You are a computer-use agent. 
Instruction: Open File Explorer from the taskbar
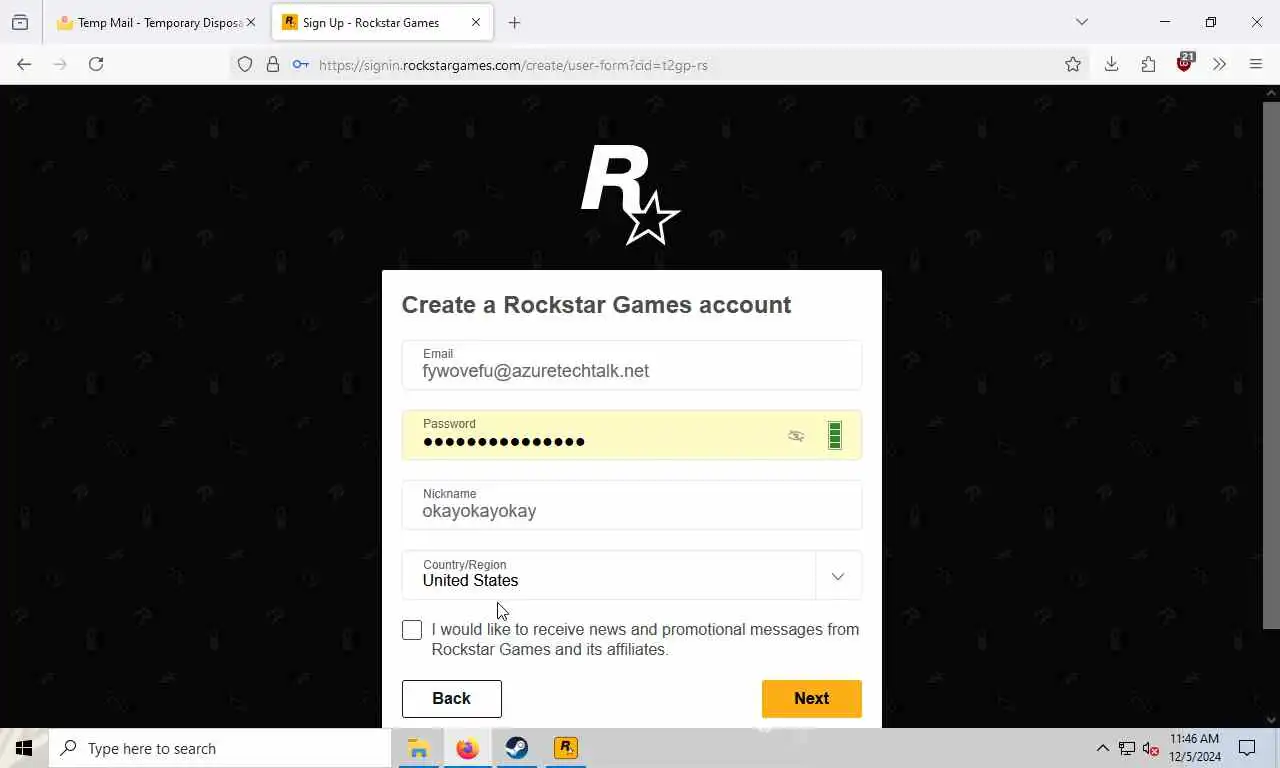pos(418,748)
